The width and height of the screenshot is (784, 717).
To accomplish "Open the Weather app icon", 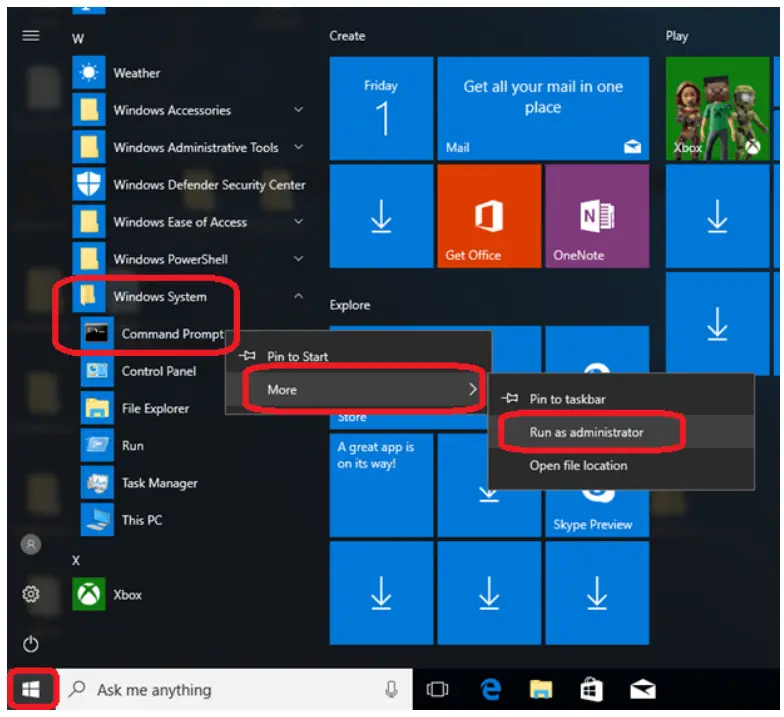I will [x=88, y=72].
